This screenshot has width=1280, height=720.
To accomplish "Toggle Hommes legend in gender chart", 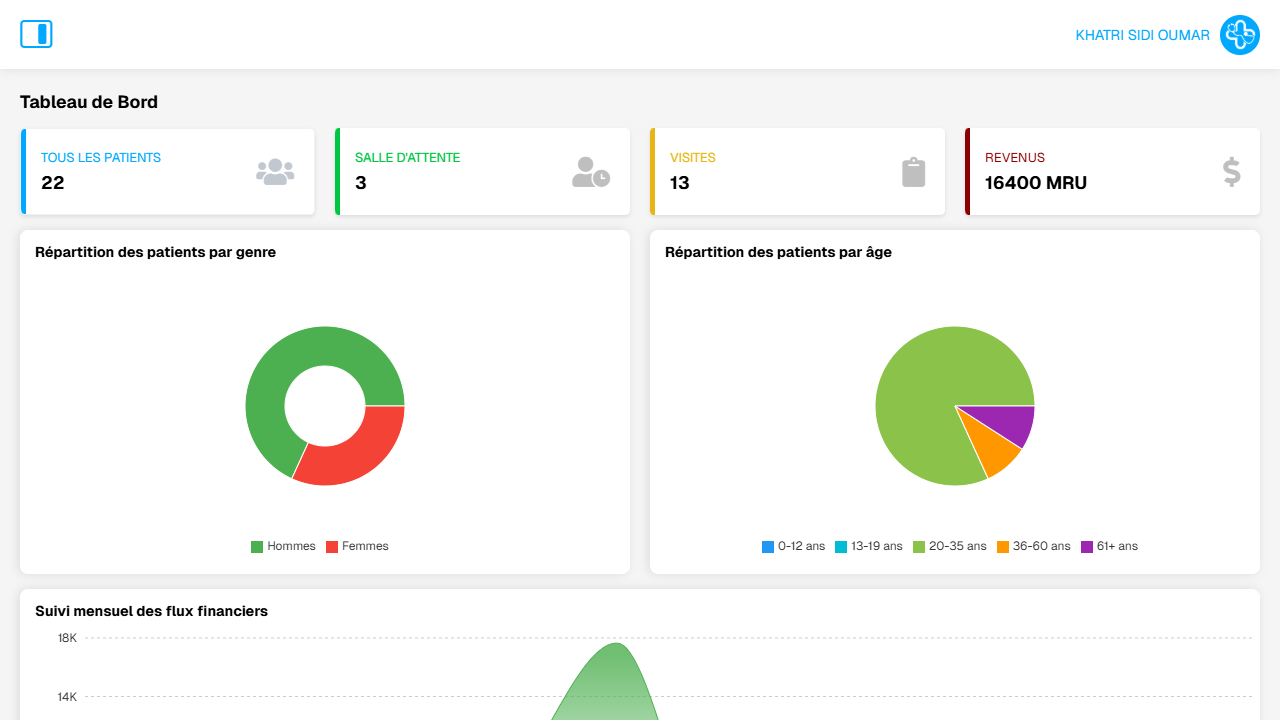I will click(x=283, y=546).
